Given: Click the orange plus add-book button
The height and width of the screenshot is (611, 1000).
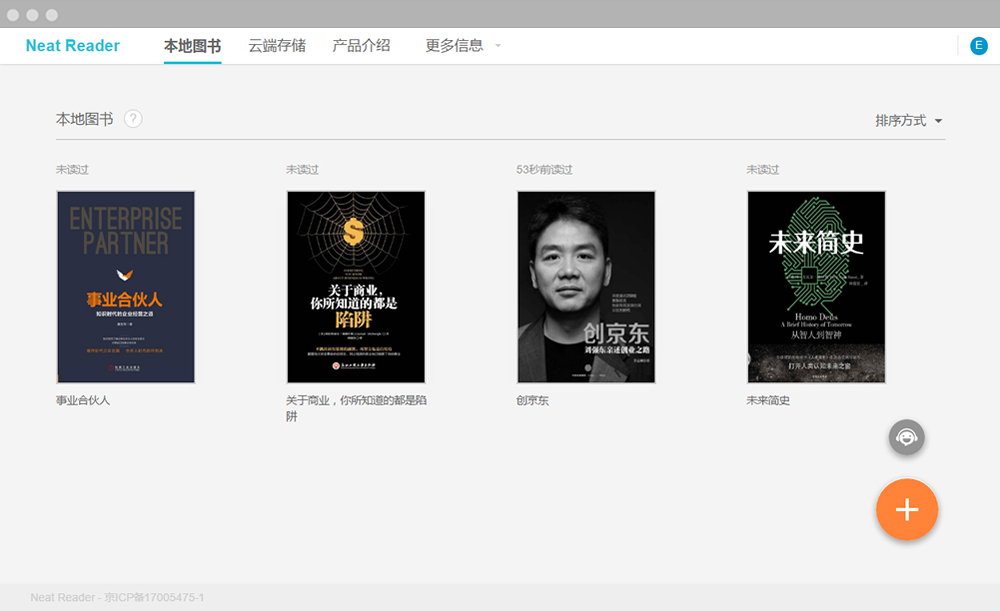Looking at the screenshot, I should tap(906, 510).
